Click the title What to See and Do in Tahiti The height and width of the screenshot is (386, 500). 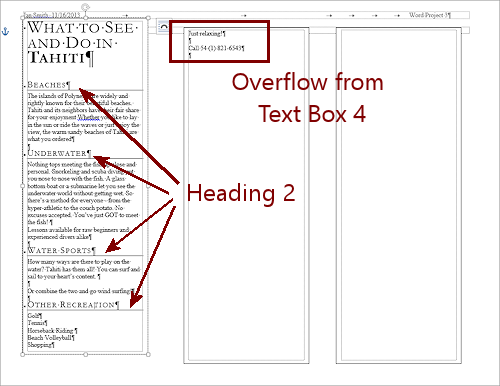point(82,43)
